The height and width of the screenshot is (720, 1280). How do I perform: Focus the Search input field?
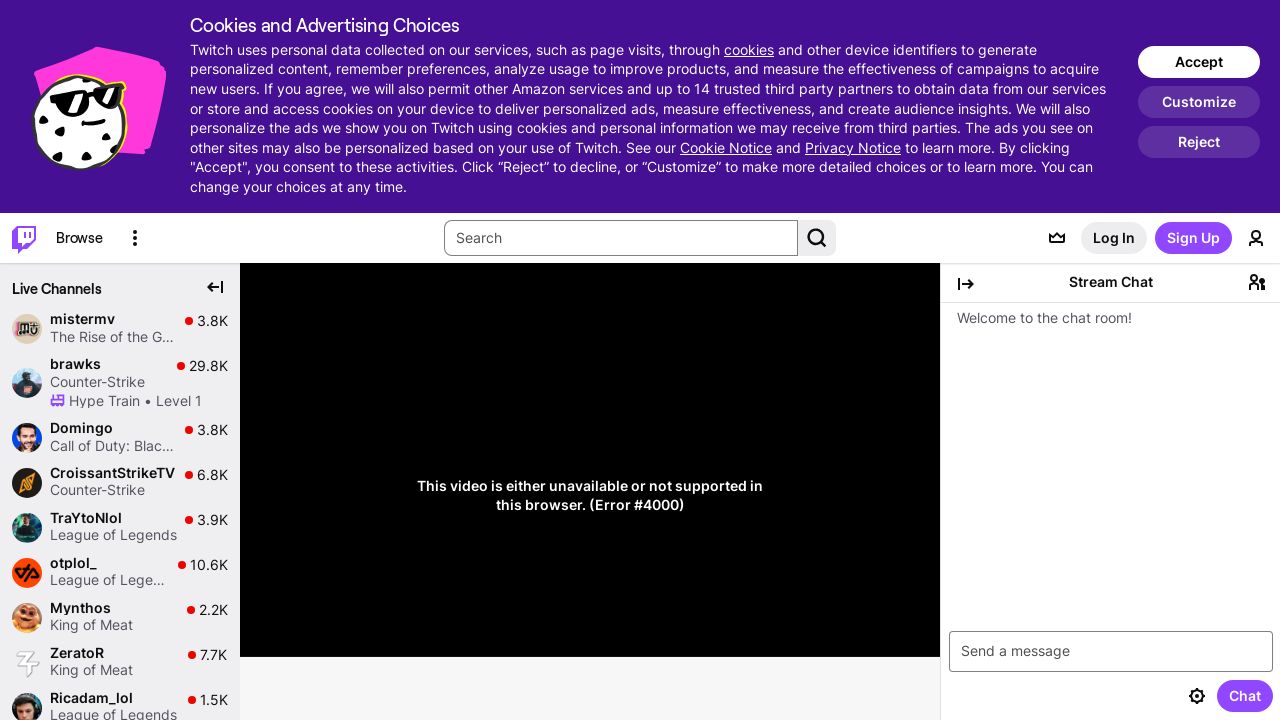[620, 238]
